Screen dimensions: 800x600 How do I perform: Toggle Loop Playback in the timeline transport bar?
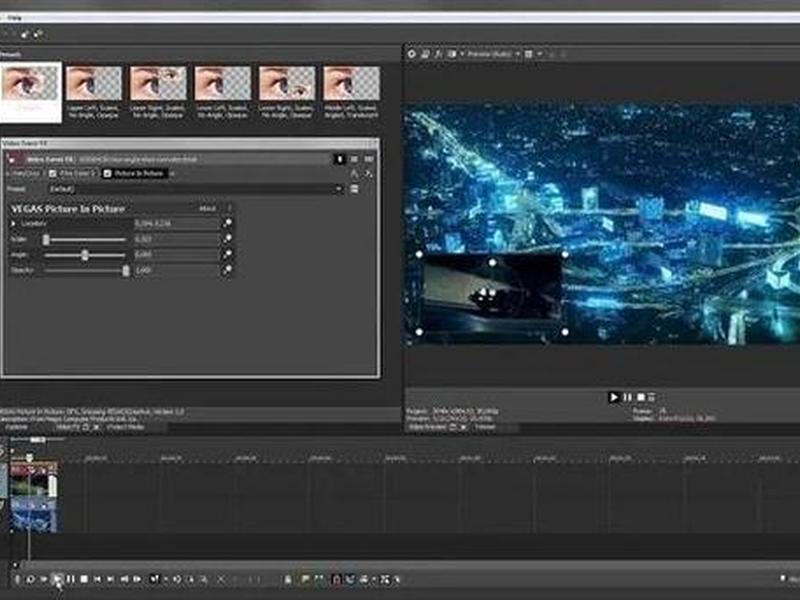pyautogui.click(x=30, y=579)
